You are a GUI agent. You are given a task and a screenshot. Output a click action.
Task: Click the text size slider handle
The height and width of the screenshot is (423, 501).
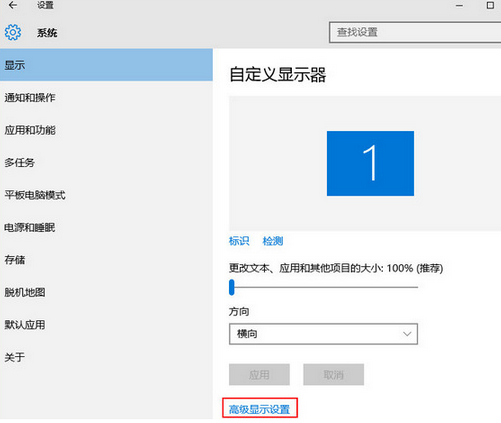point(232,287)
